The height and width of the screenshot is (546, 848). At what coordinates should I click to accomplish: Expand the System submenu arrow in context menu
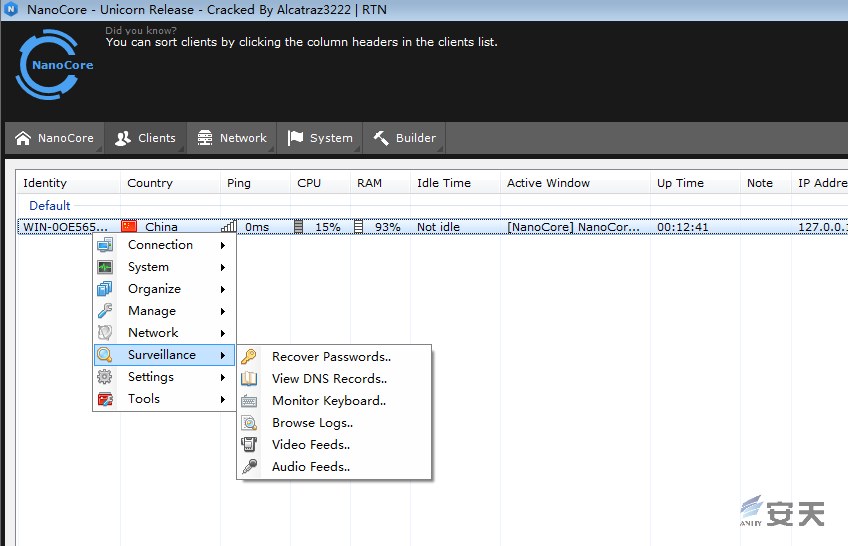(223, 267)
